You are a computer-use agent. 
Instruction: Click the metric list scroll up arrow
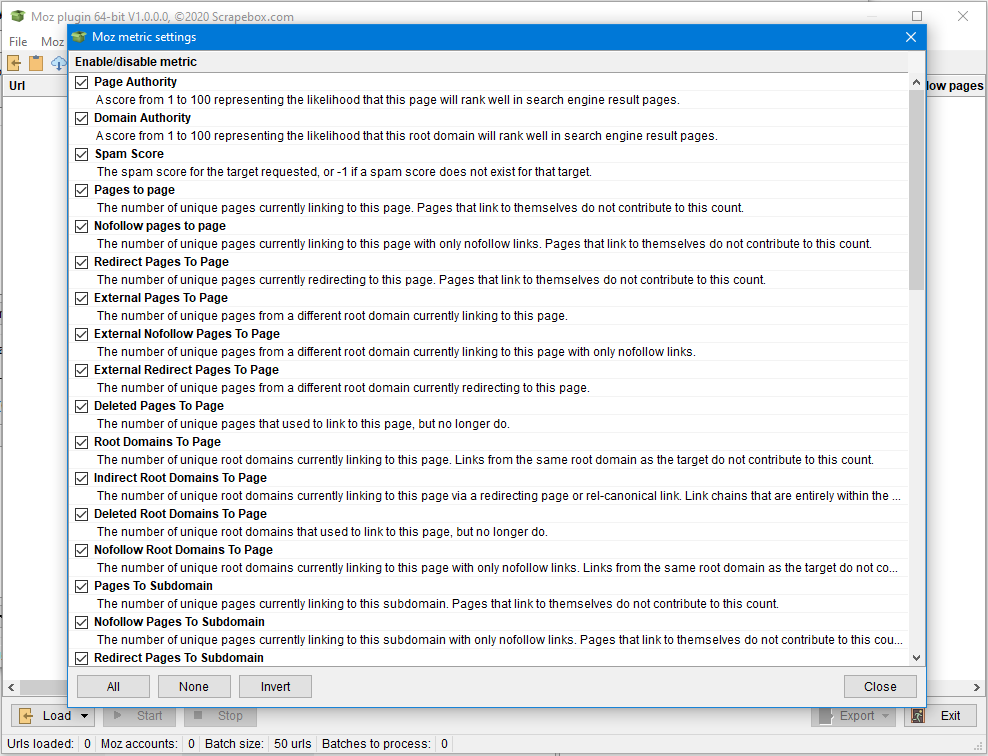pos(916,83)
